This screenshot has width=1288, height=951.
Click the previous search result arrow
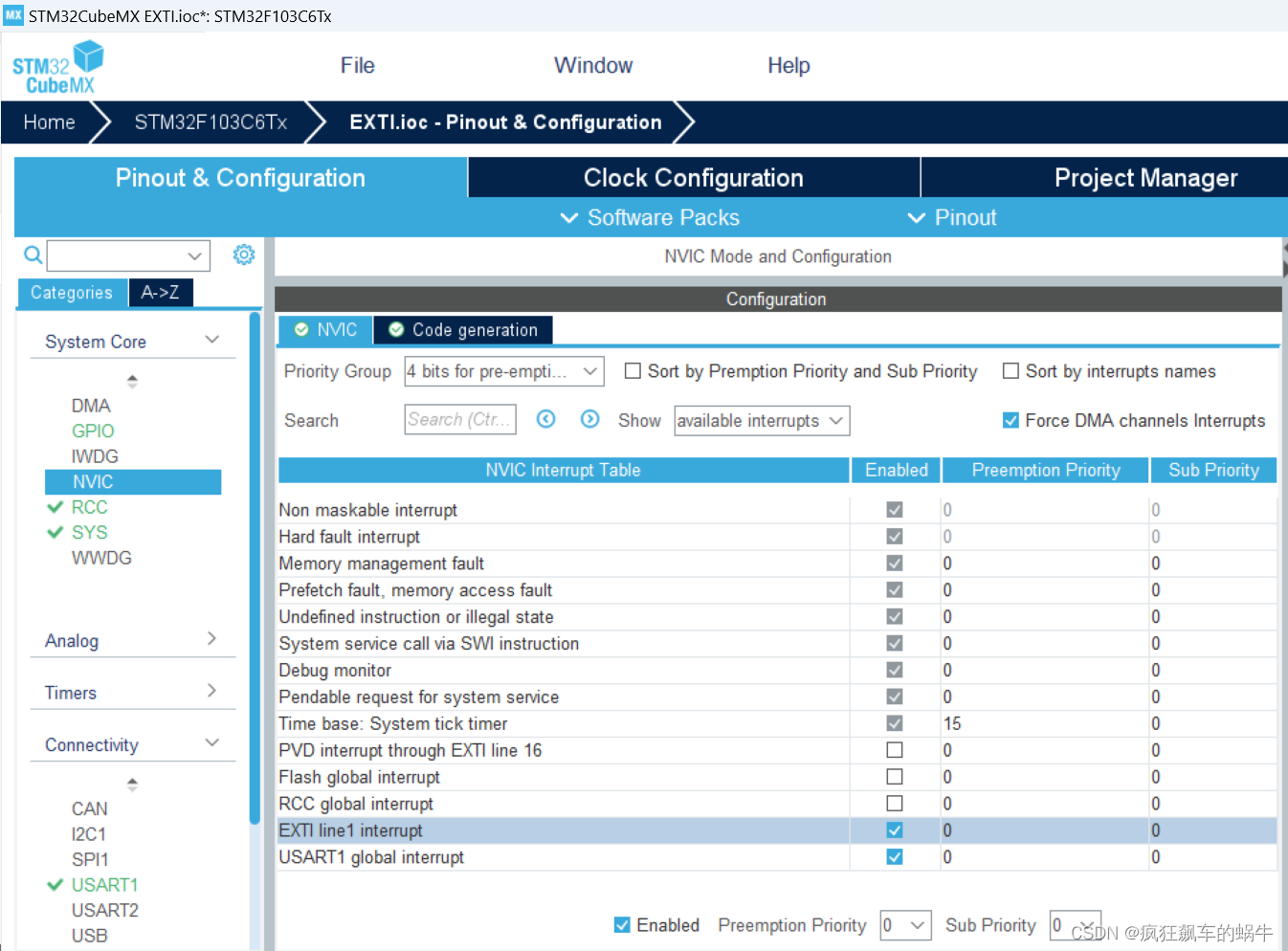click(545, 419)
